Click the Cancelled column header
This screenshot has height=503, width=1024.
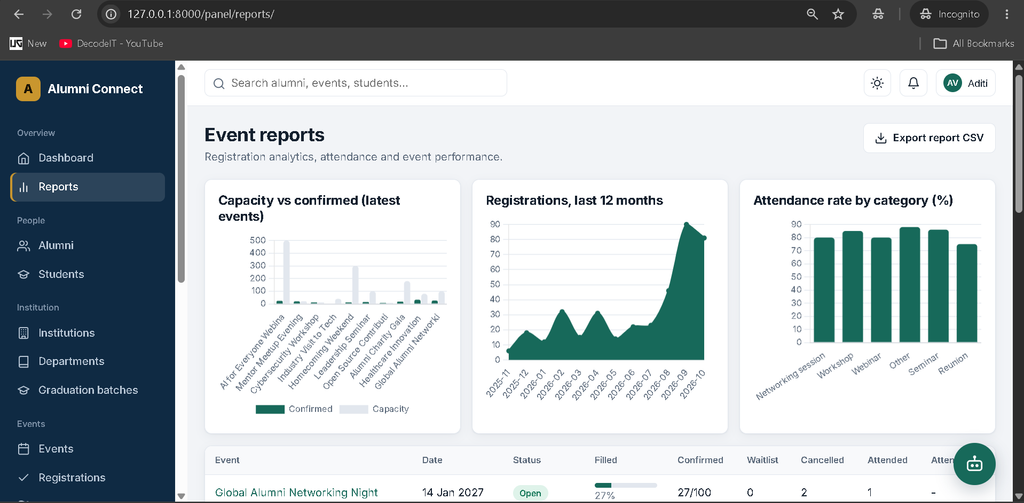tap(822, 460)
